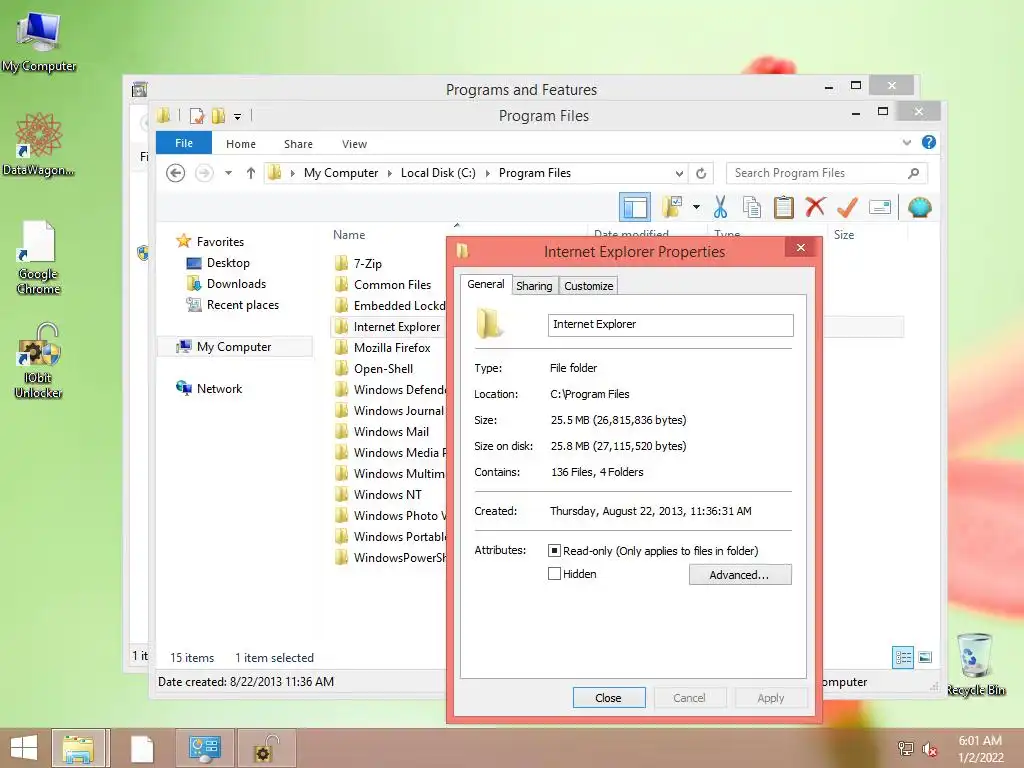This screenshot has width=1024, height=768.
Task: Click the blank document taskbar icon
Action: coord(142,748)
